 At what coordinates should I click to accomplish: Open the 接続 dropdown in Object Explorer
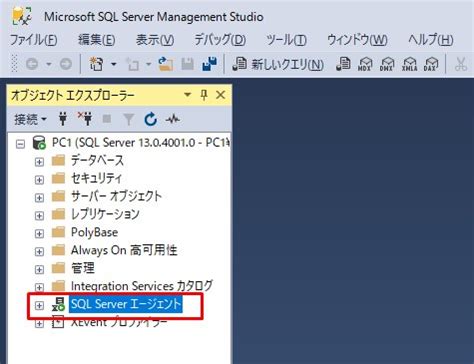click(x=30, y=119)
